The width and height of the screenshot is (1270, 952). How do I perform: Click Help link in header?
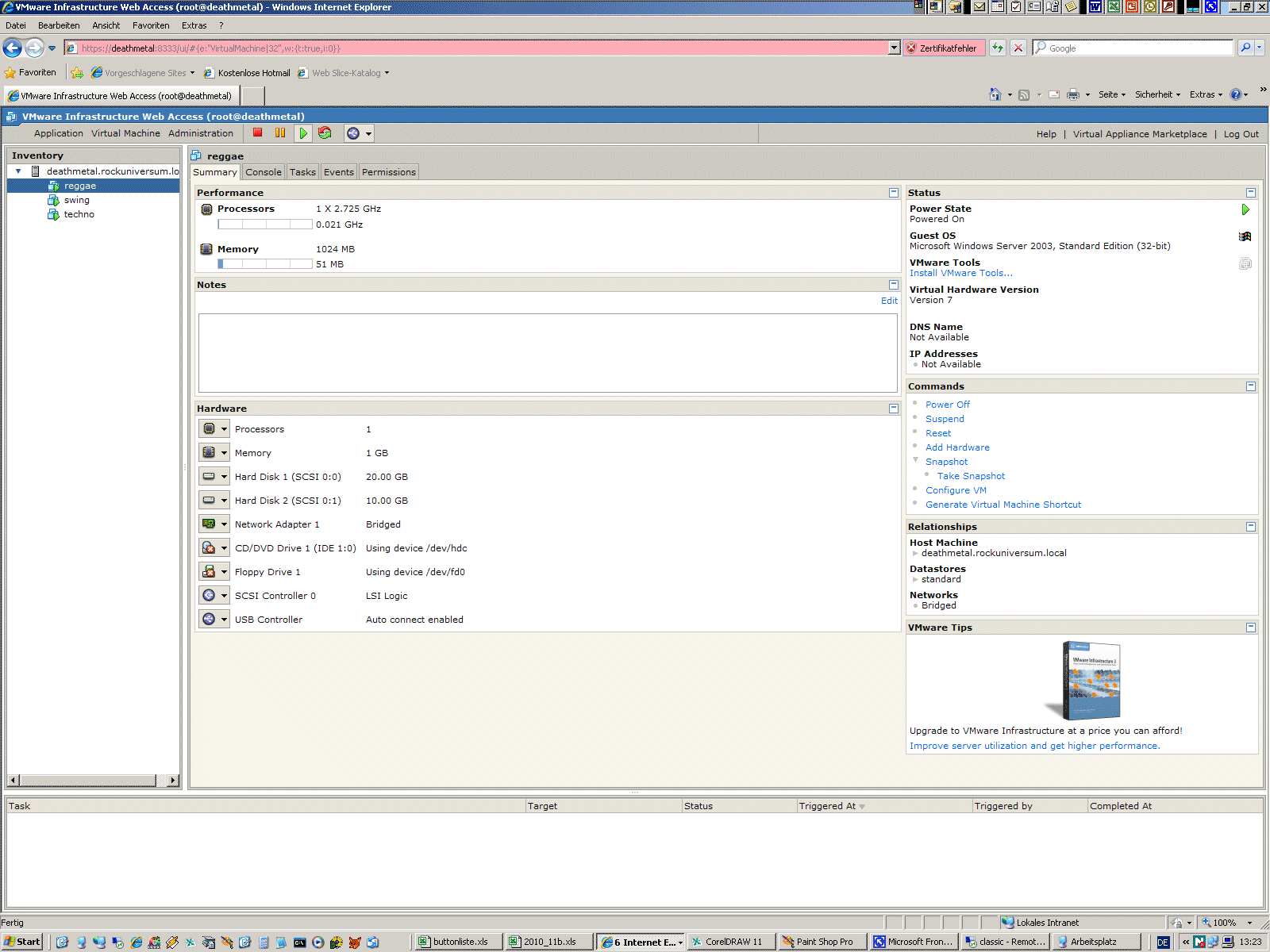click(x=1046, y=134)
